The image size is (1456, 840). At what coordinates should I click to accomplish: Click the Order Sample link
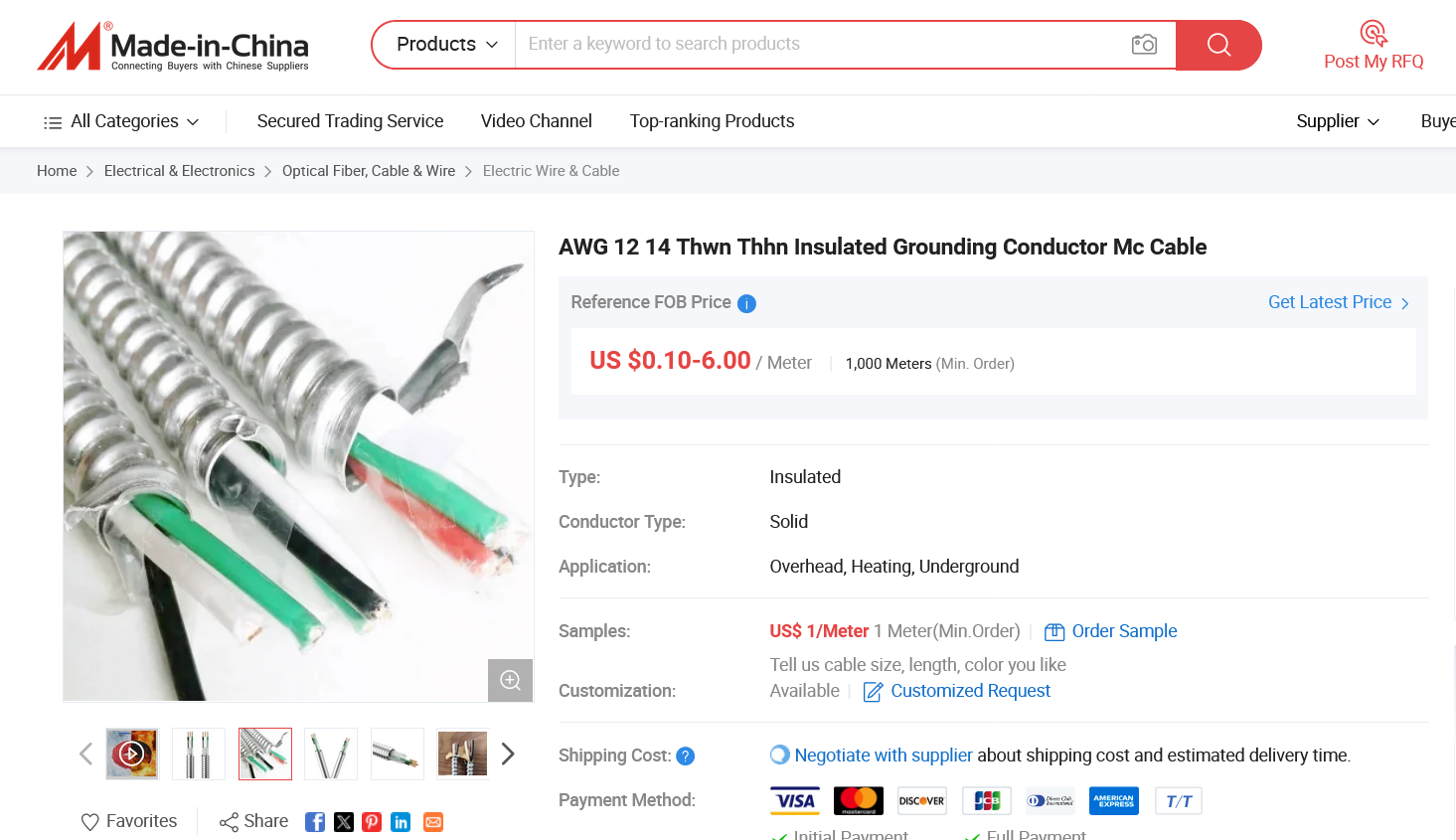click(1123, 631)
